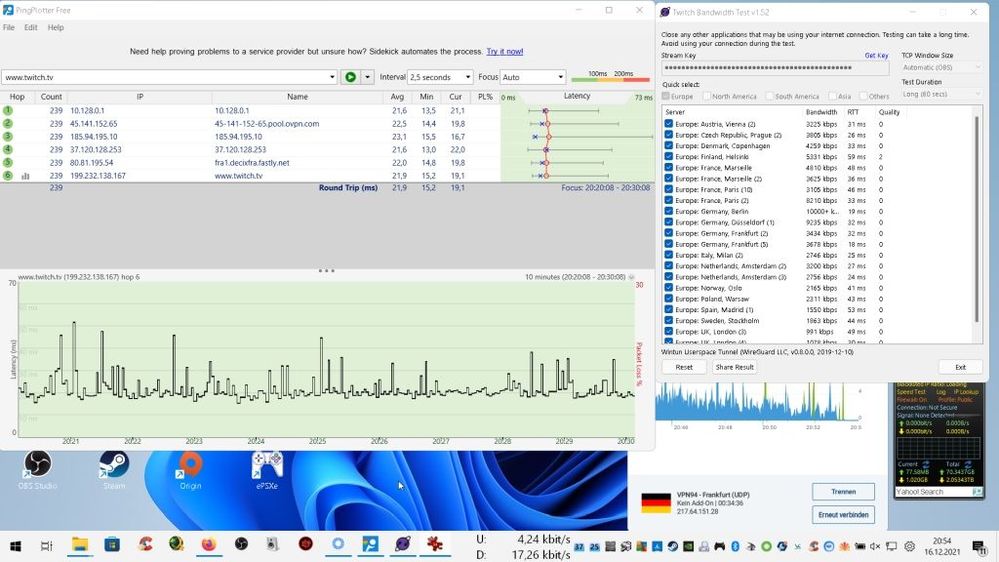Uncheck Europe: Austria, Vienna (2) server

click(669, 124)
